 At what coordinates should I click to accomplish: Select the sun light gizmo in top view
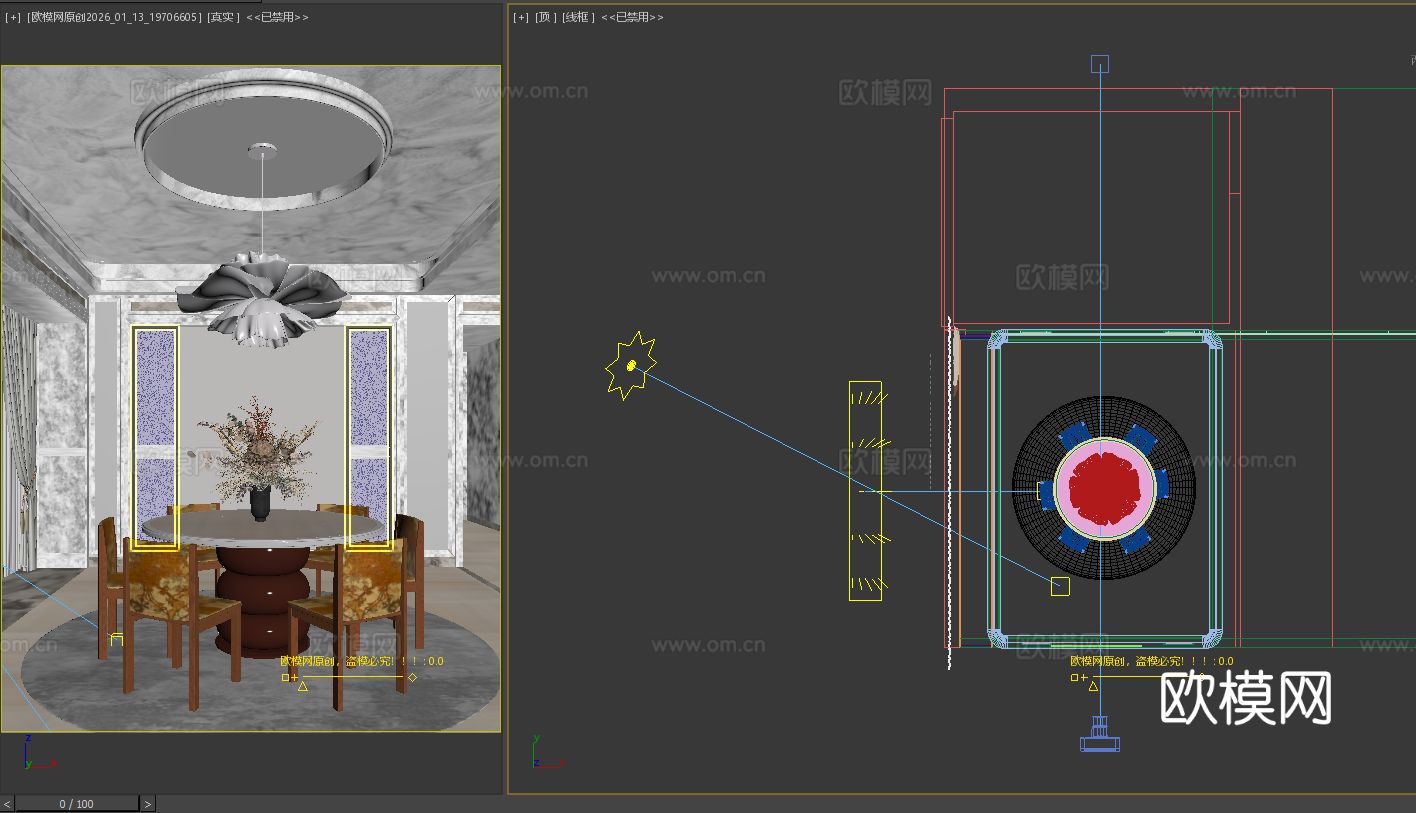coord(631,367)
